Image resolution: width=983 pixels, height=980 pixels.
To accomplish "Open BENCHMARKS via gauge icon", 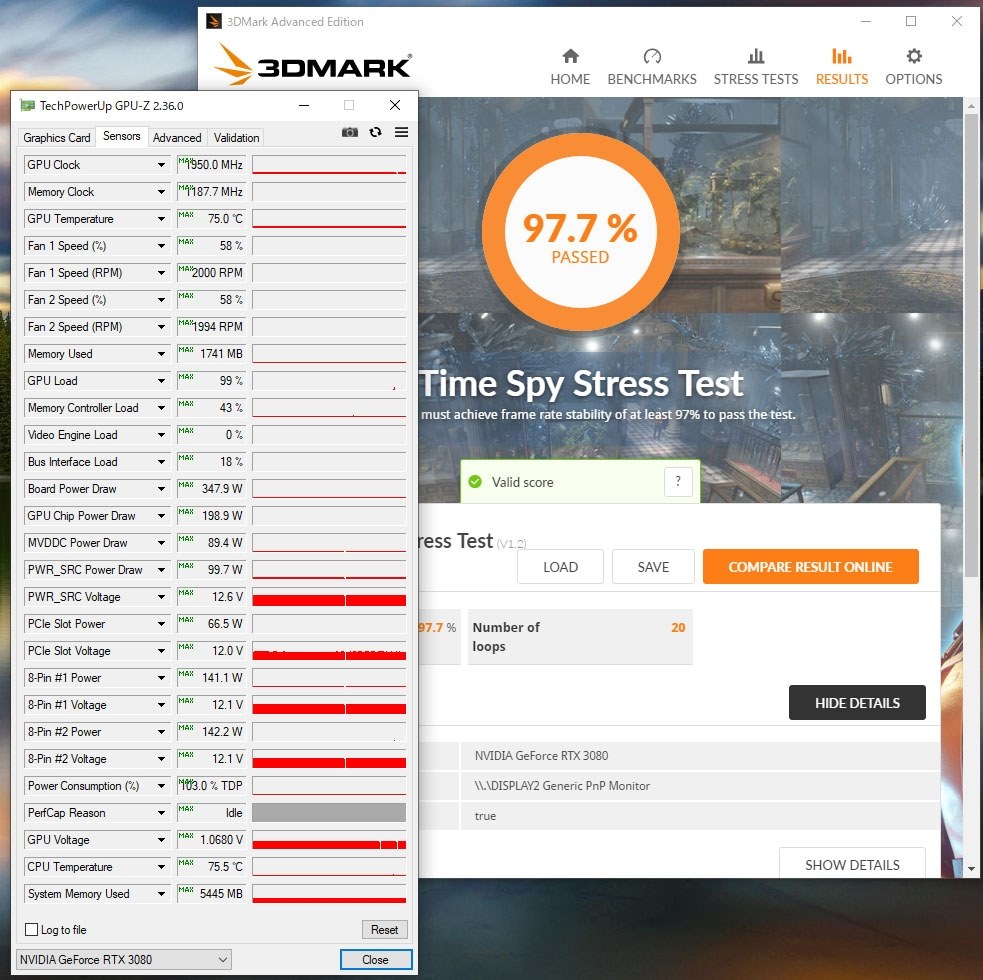I will (x=652, y=56).
